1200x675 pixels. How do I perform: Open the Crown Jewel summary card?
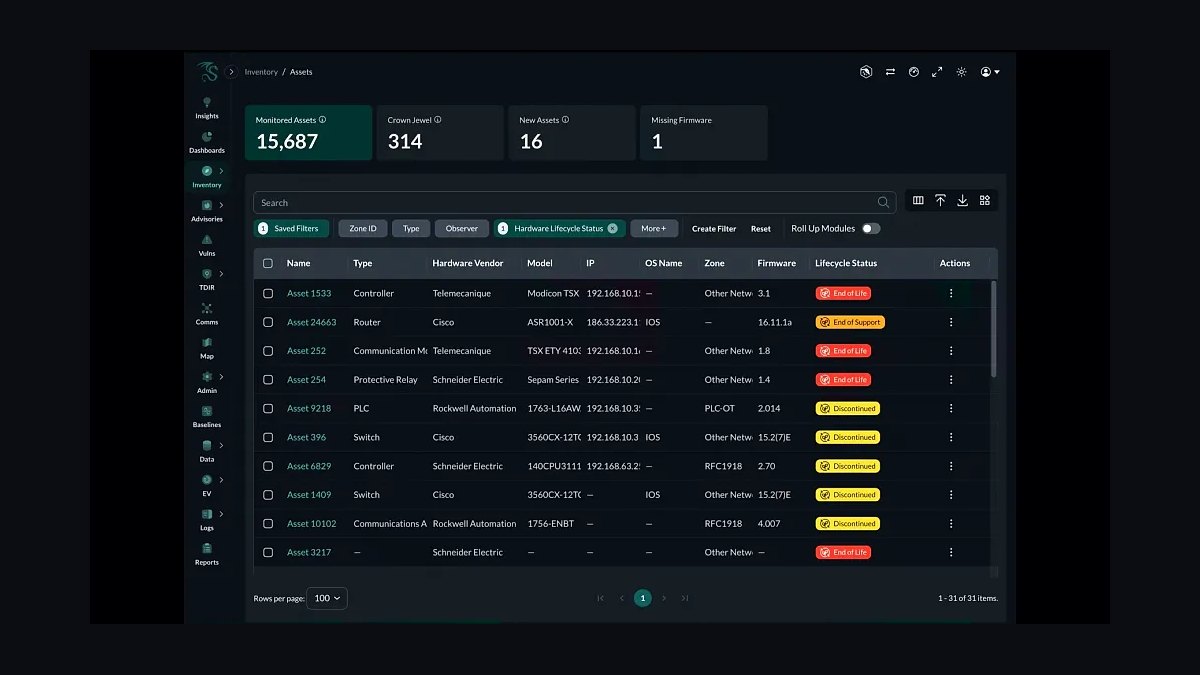coord(440,133)
